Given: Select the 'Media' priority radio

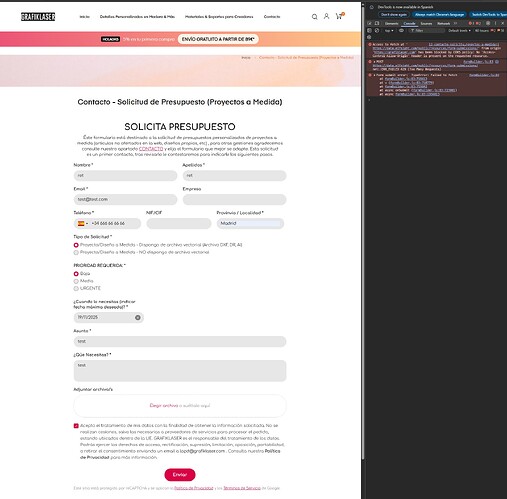Looking at the screenshot, I should (76, 281).
